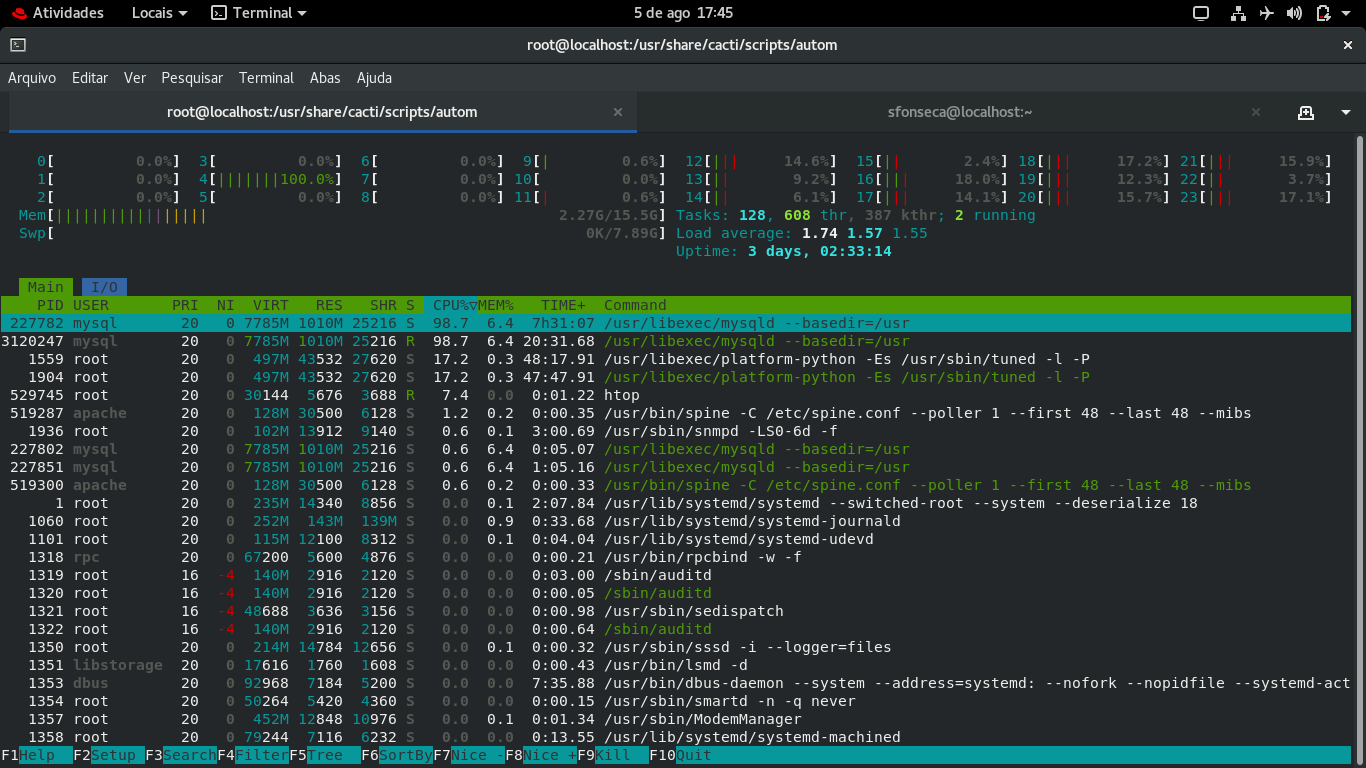Open the Abas menu
This screenshot has height=768, width=1366.
[325, 78]
